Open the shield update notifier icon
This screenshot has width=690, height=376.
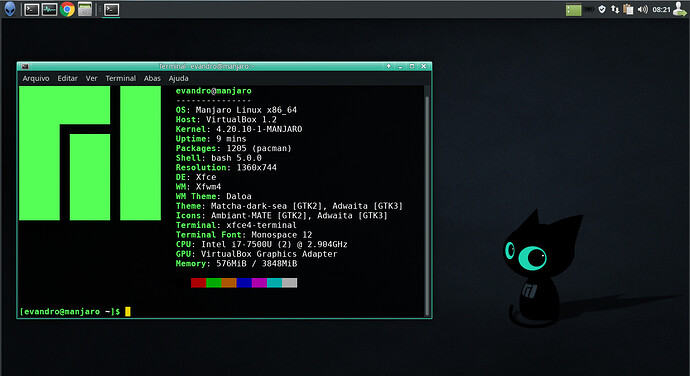602,9
